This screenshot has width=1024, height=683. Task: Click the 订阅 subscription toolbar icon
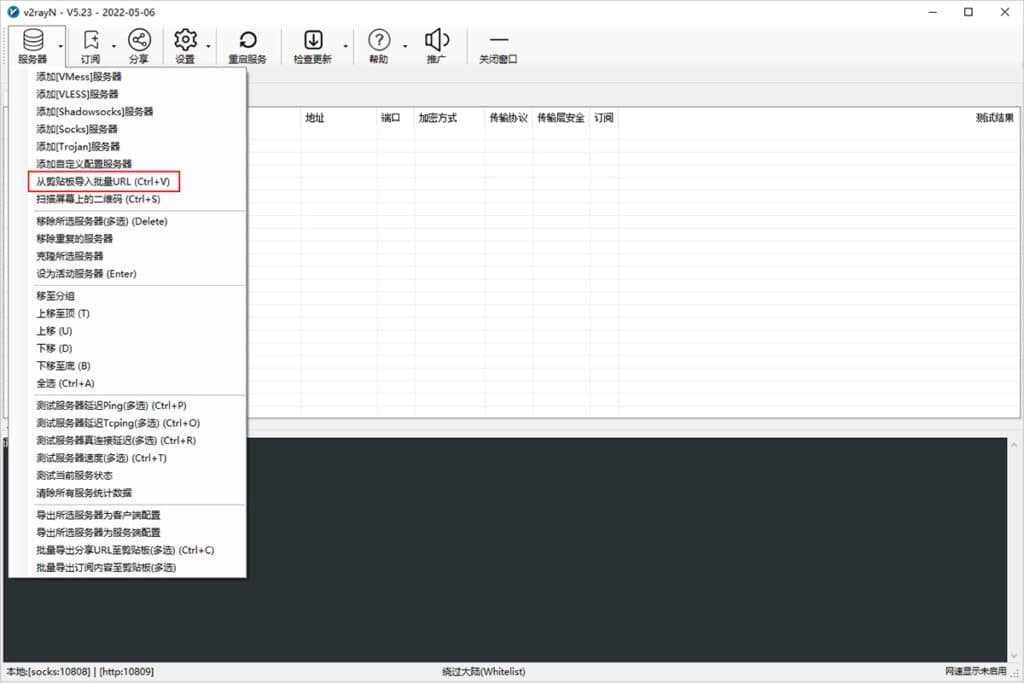pos(89,41)
